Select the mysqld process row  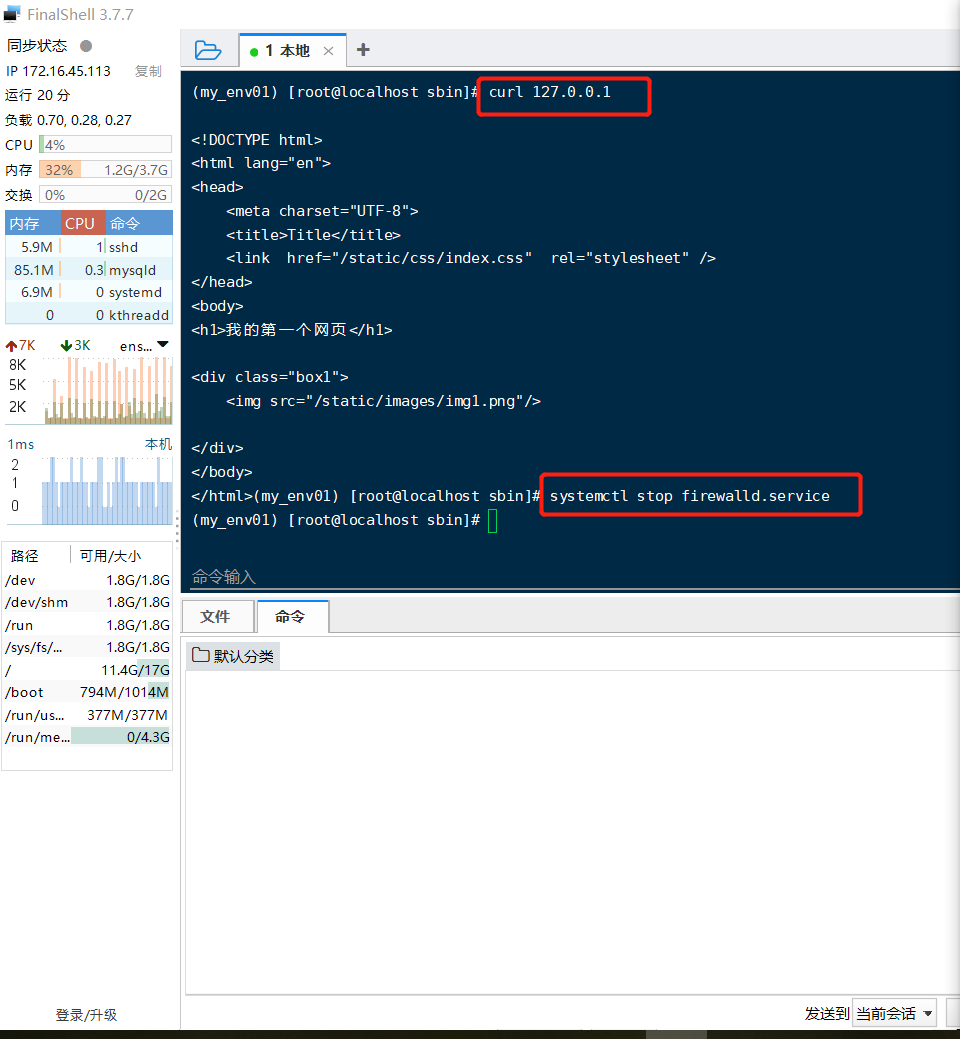[89, 270]
